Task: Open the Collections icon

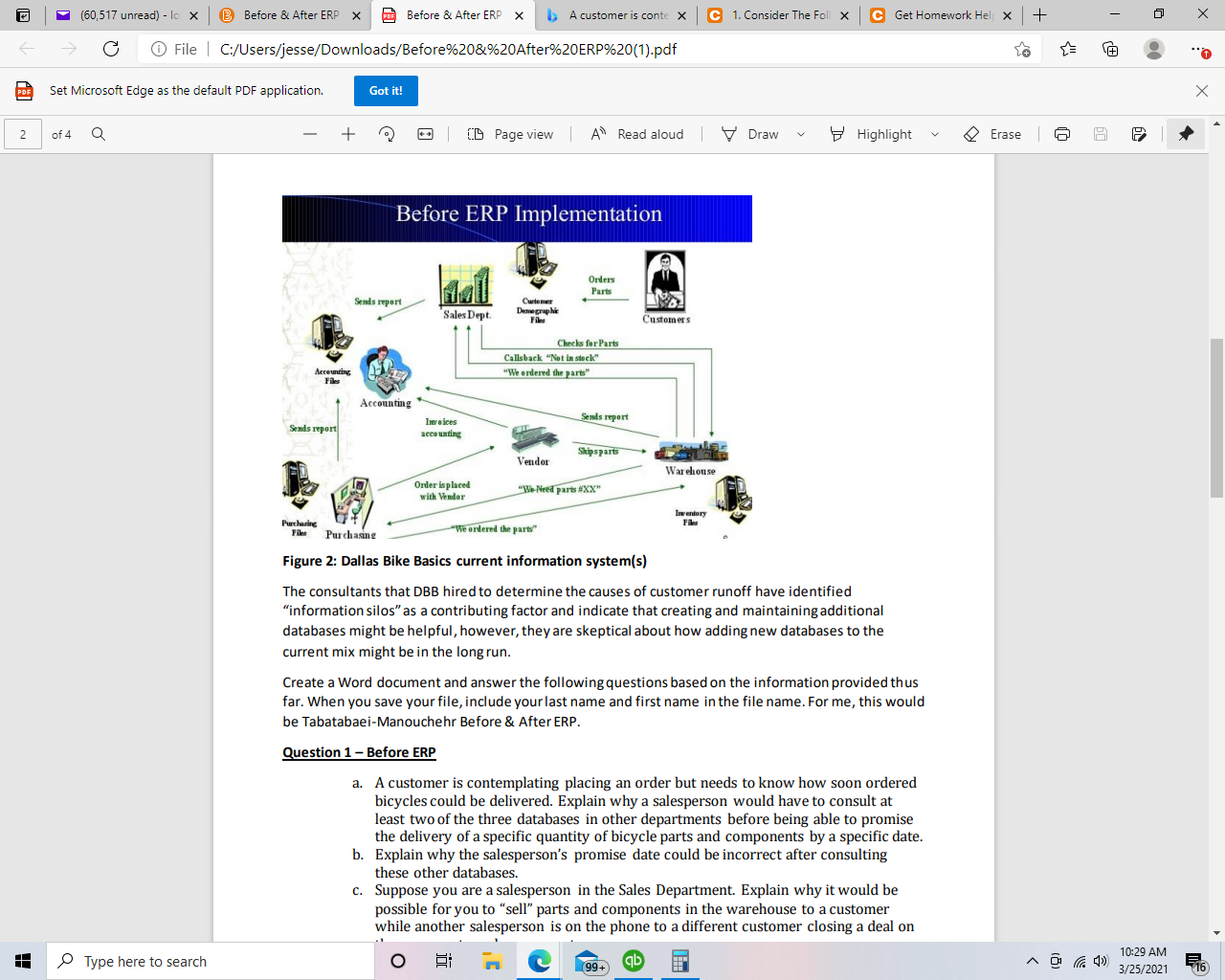Action: [x=1110, y=49]
